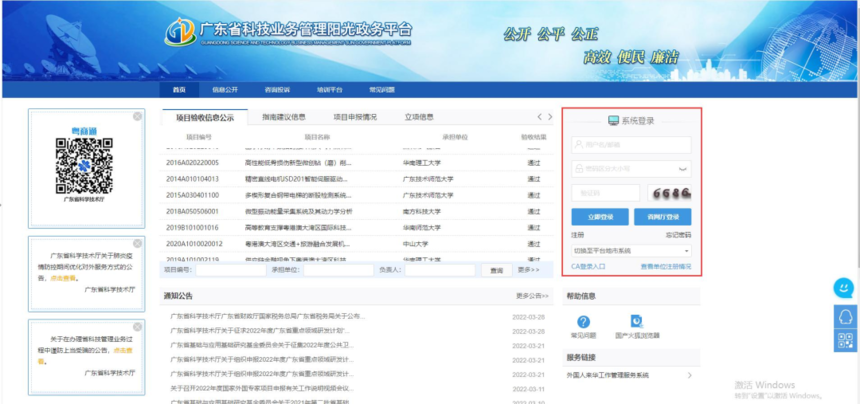Select the 项目验收信息公示 tab
This screenshot has height=404, width=860.
pyautogui.click(x=205, y=117)
